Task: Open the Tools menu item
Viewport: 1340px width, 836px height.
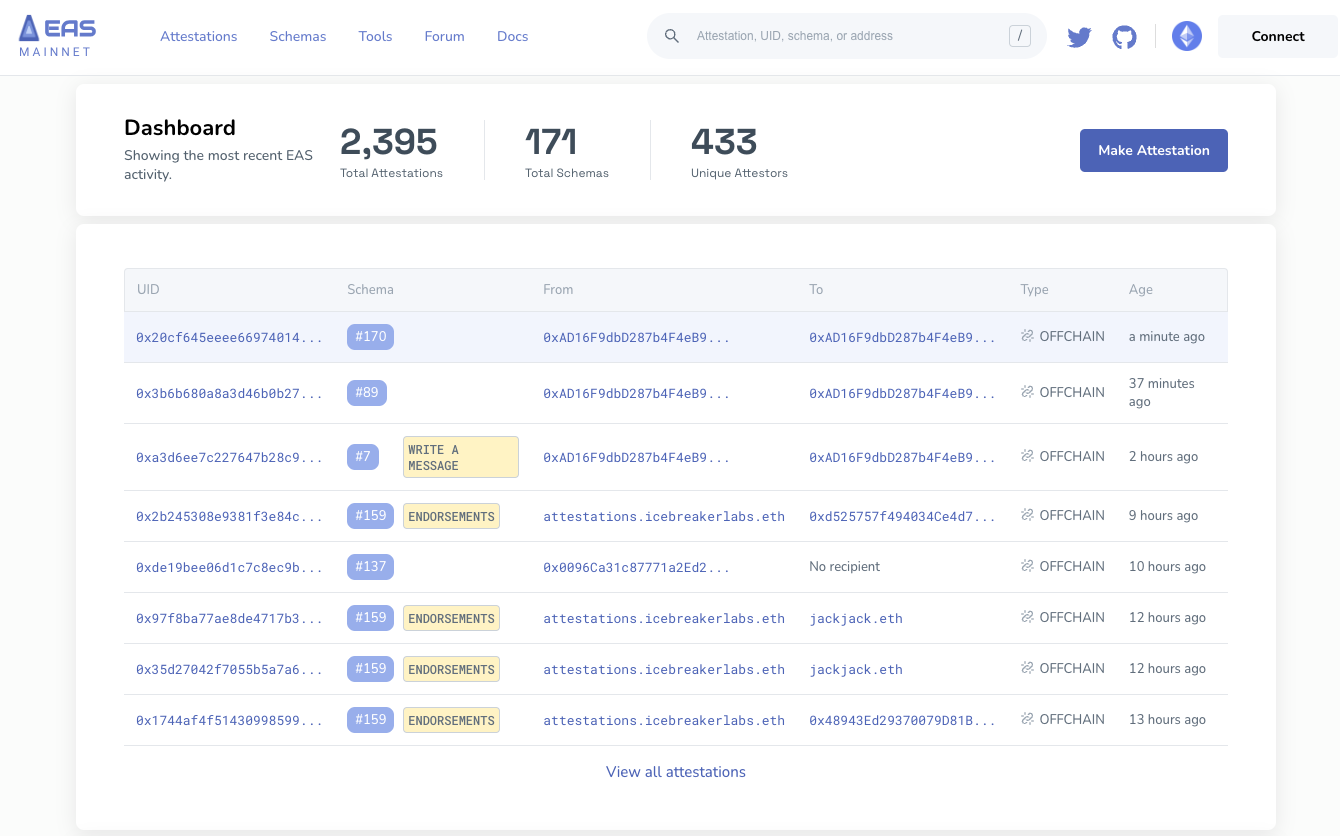Action: pyautogui.click(x=375, y=36)
